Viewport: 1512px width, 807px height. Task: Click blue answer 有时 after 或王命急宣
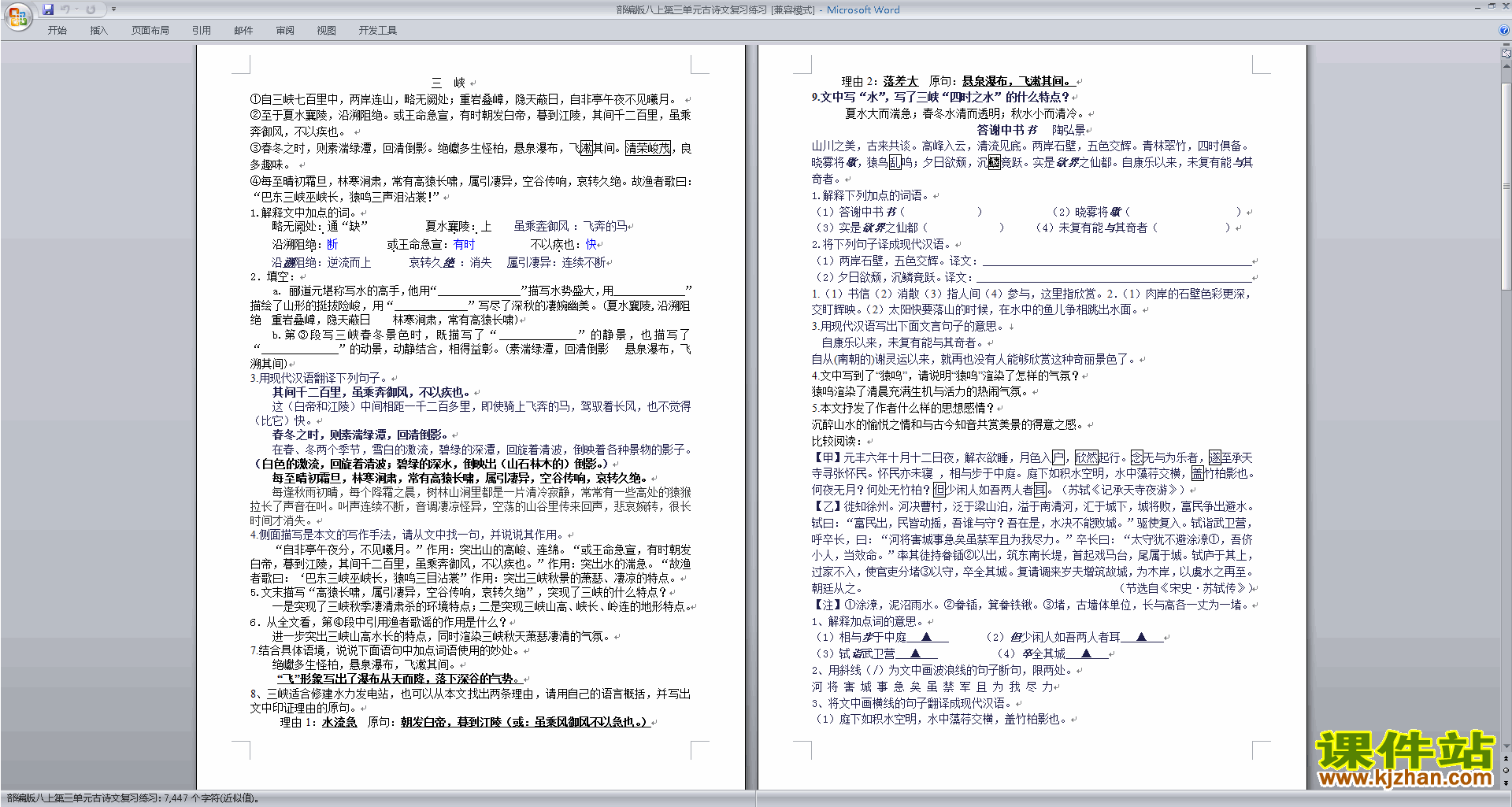(x=464, y=245)
